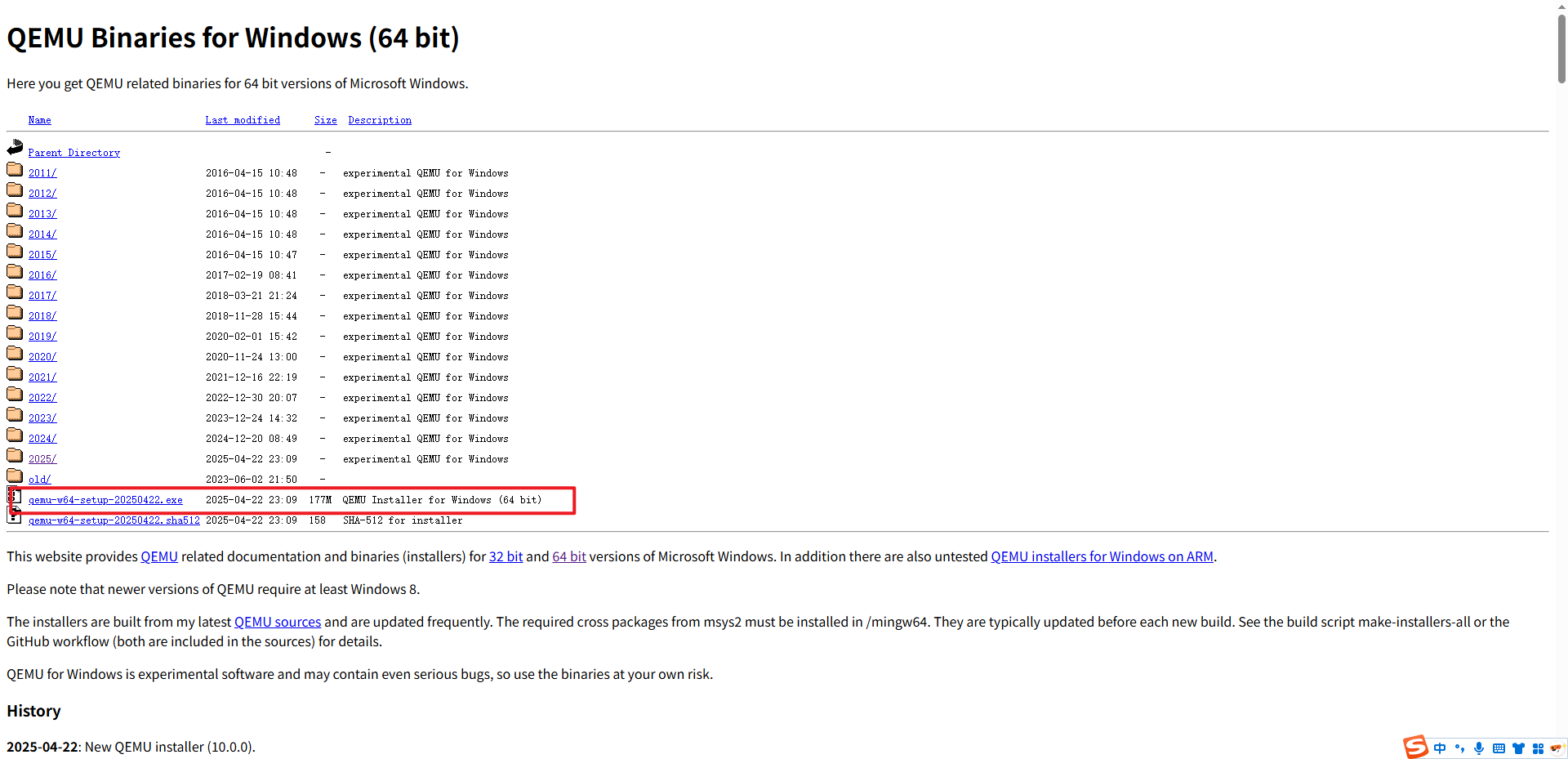
Task: Click 'SHA-512 for installer' description text
Action: tap(403, 520)
